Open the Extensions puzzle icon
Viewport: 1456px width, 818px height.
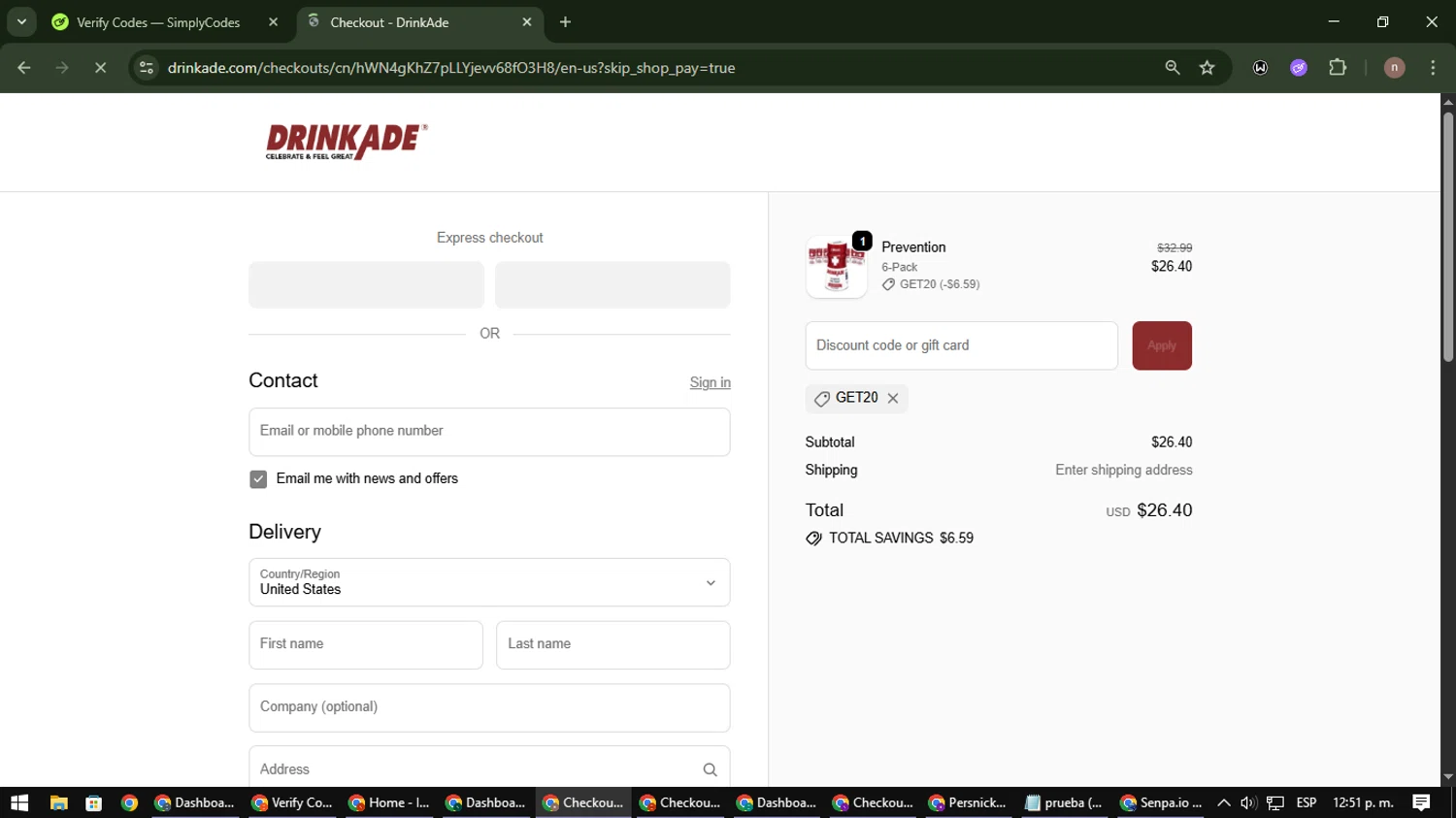1338,68
